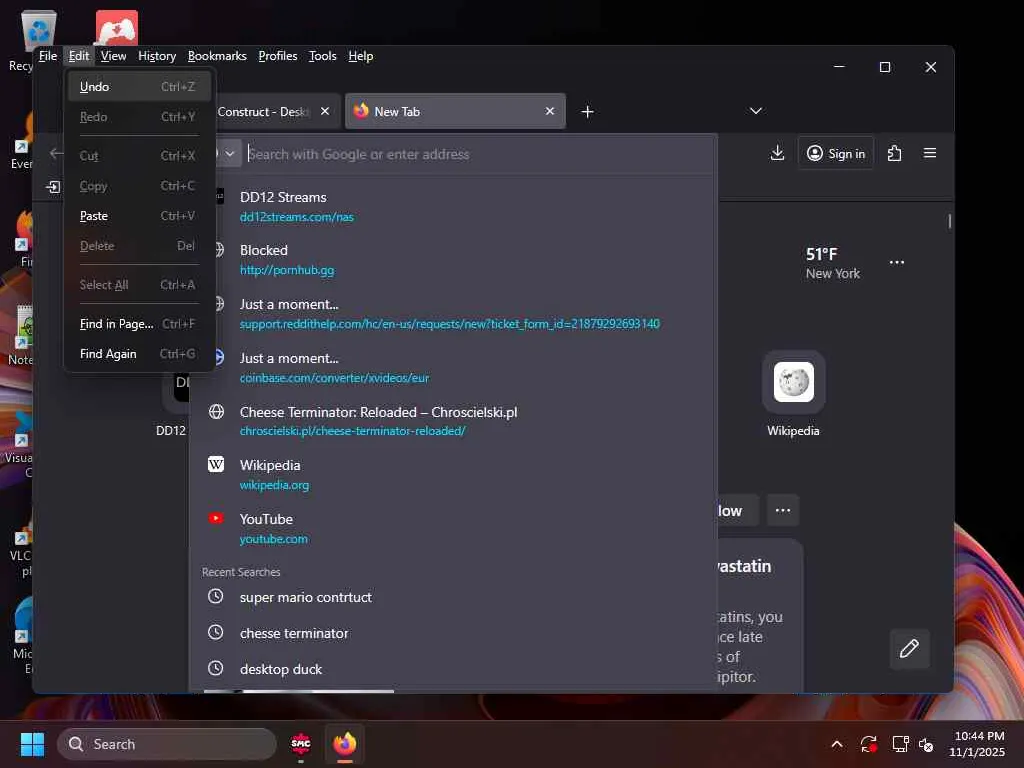Click the YouTube red play icon
Image resolution: width=1024 pixels, height=768 pixels.
coord(216,519)
